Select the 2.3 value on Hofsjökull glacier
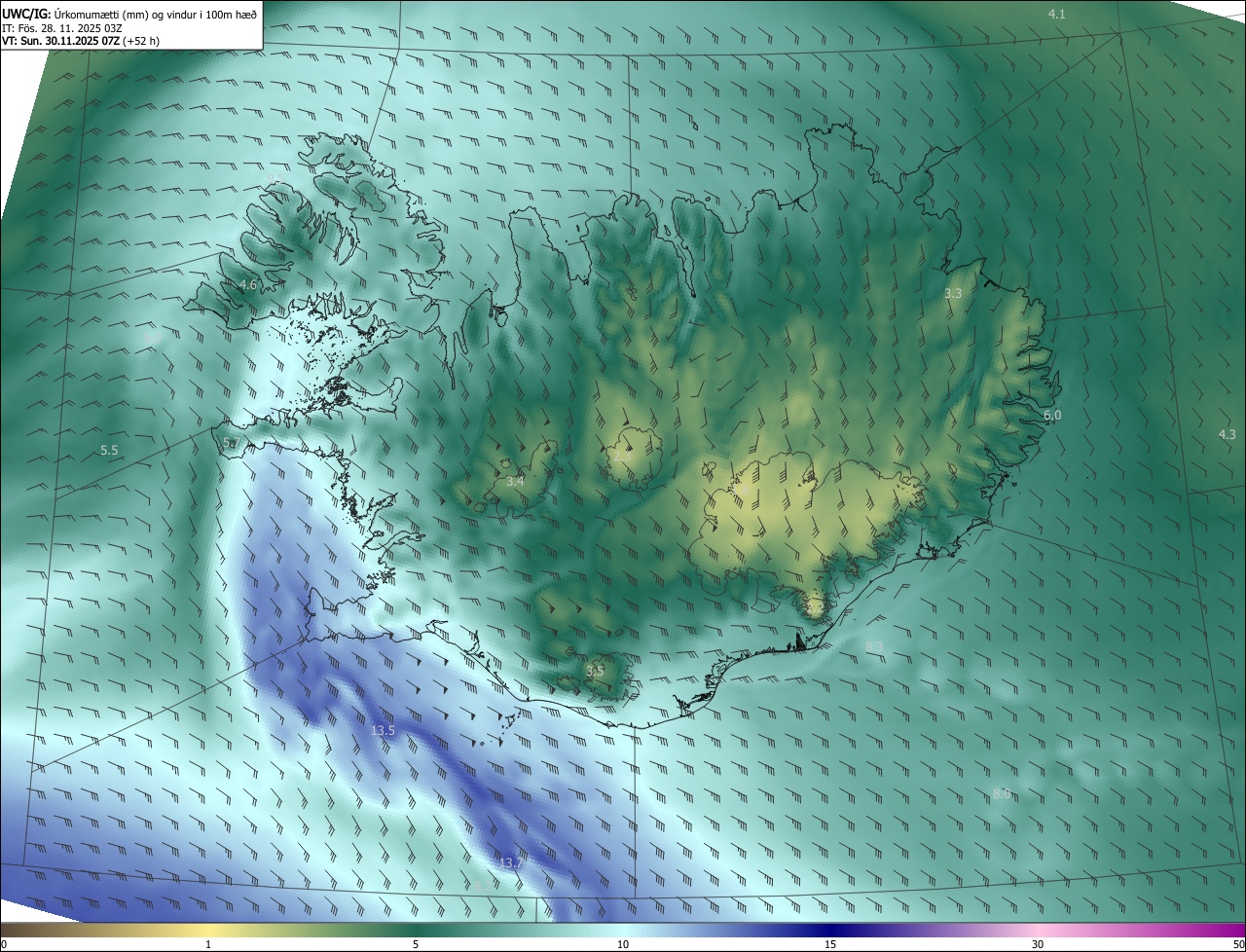 click(x=622, y=455)
